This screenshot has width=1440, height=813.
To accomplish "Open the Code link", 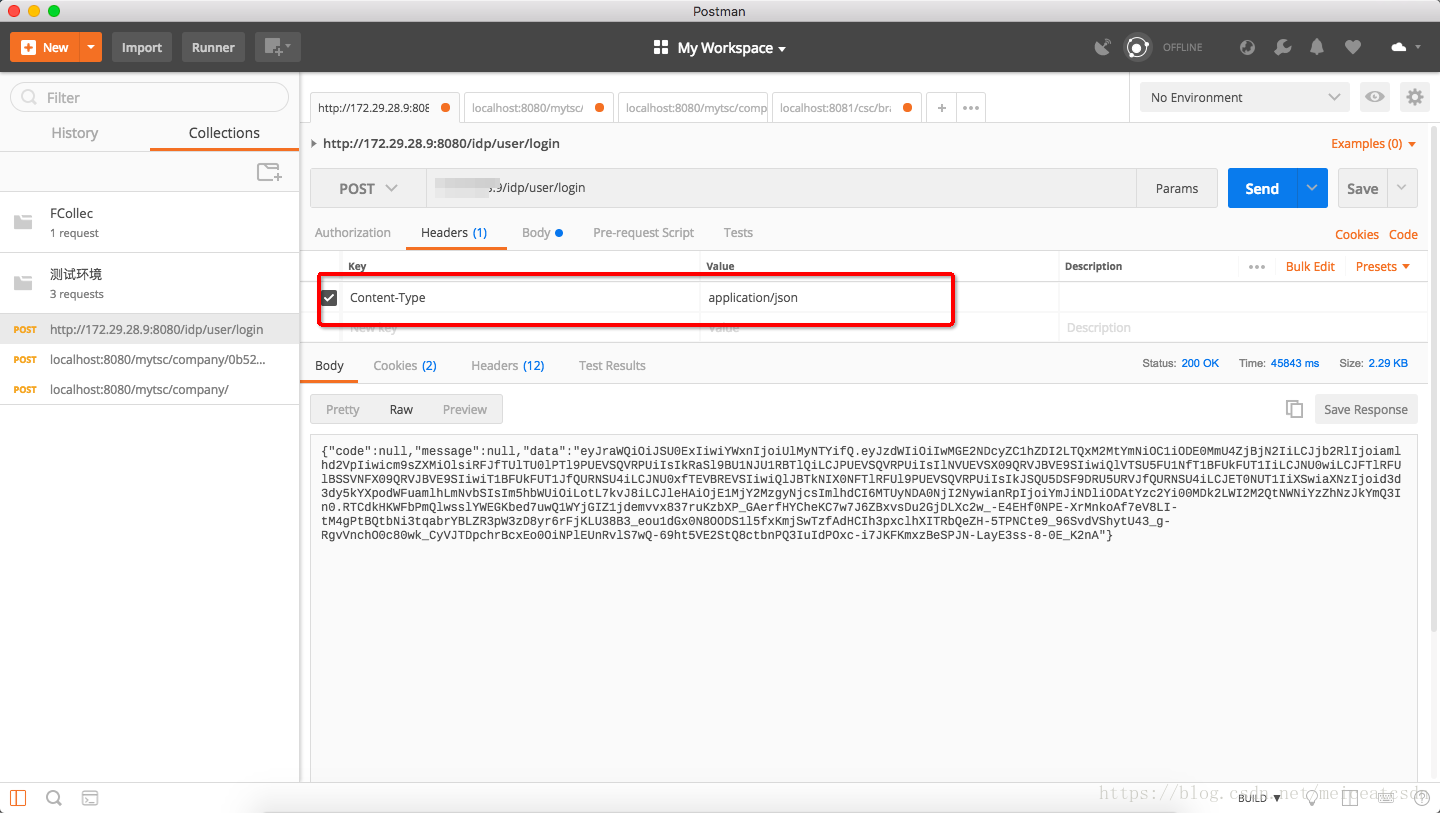I will pyautogui.click(x=1403, y=235).
